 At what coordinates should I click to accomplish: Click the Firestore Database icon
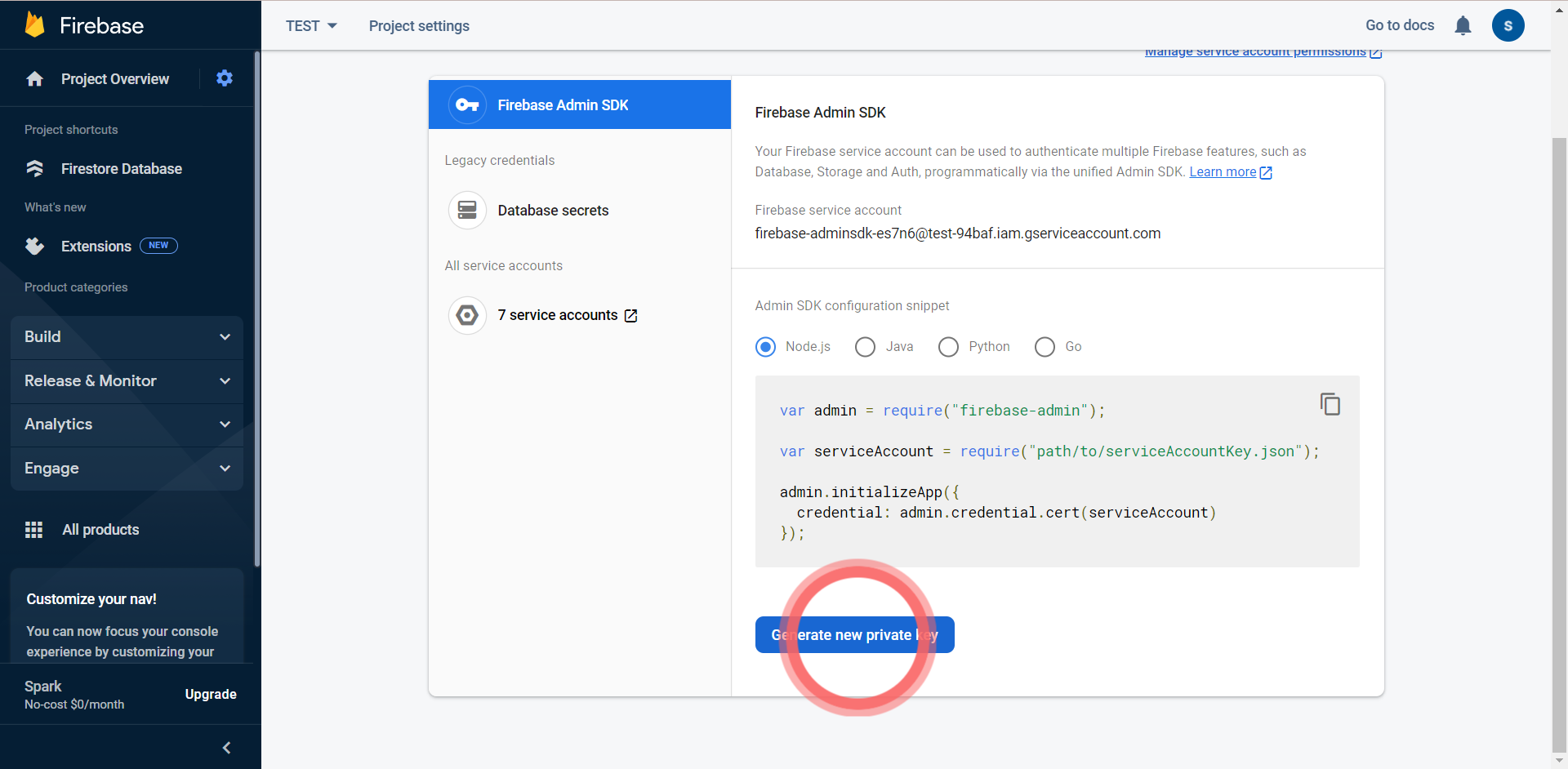(x=34, y=168)
